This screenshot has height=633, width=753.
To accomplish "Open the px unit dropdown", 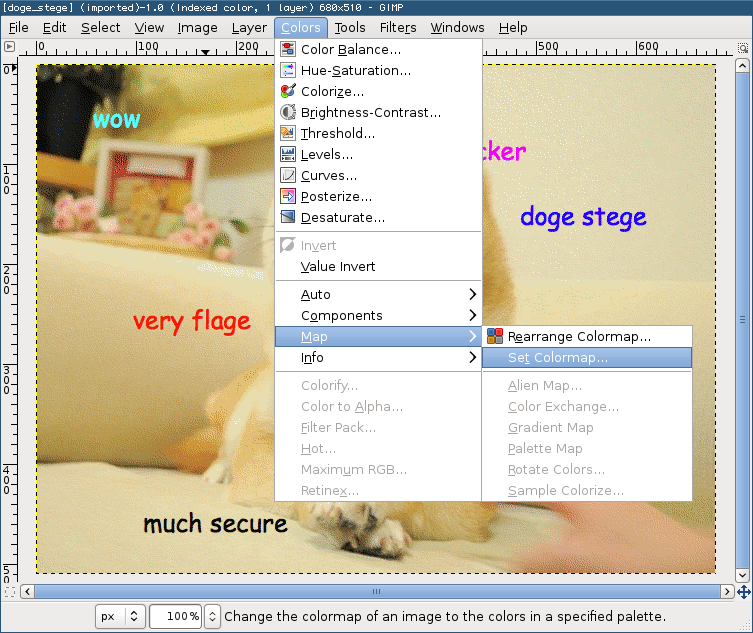I will 121,616.
